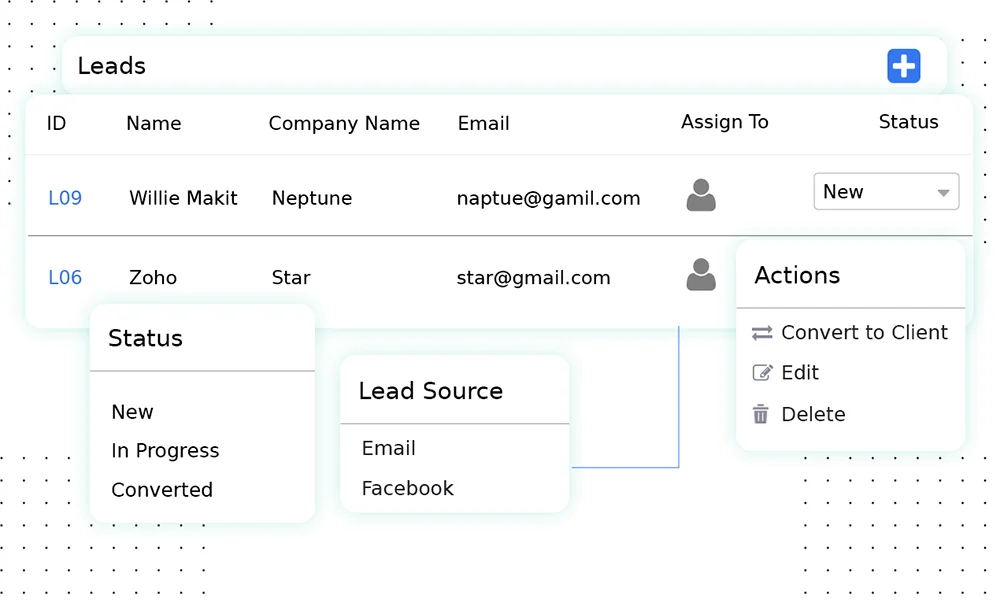Choose New in the Status popup

(x=132, y=412)
